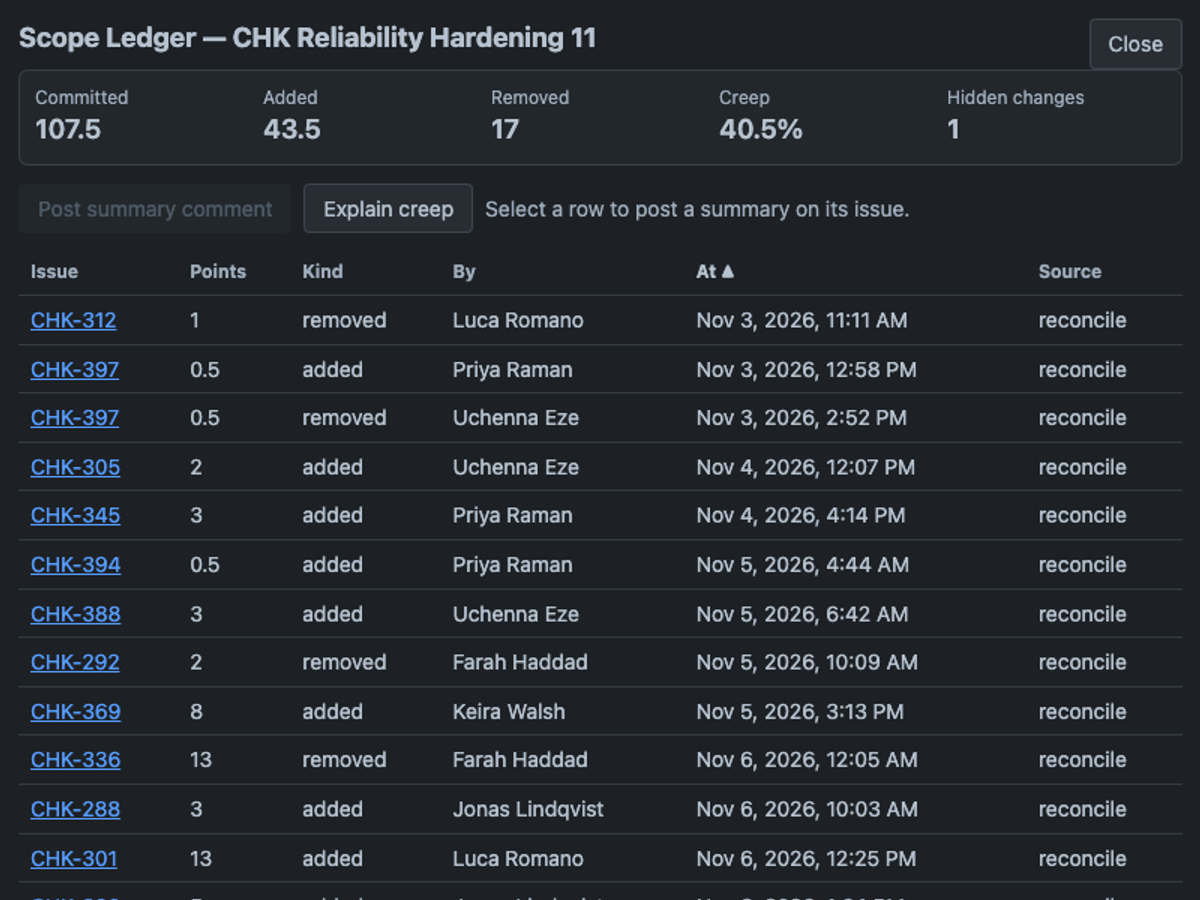
Task: Select reconcile source in CHK-388 row
Action: [1082, 614]
